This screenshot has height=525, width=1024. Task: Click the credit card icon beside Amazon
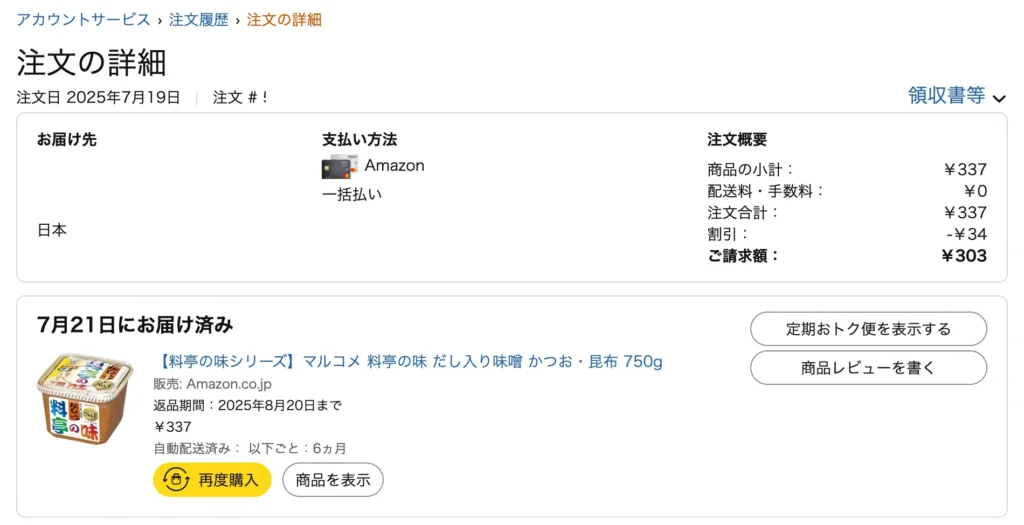coord(340,166)
